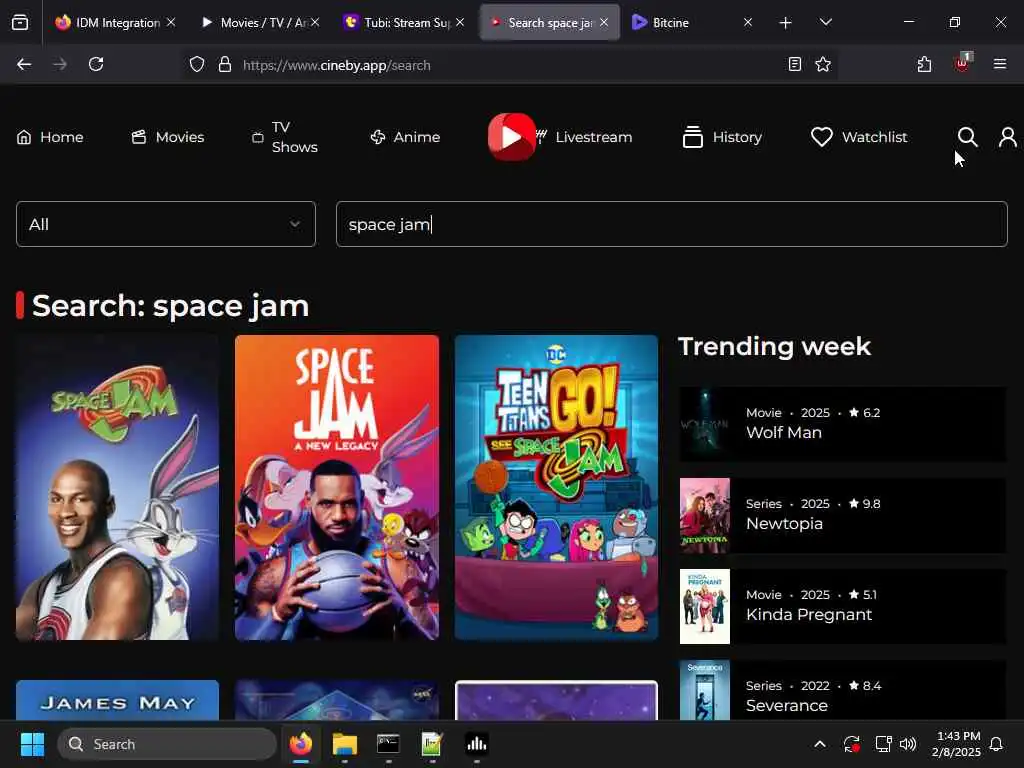The image size is (1024, 768).
Task: Bookmark this page with star icon
Action: [823, 64]
